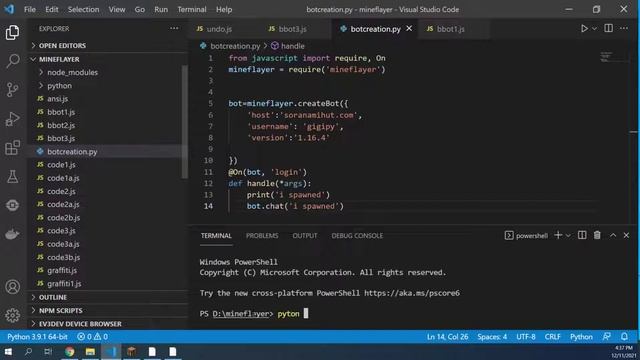This screenshot has height=360, width=640.
Task: Show errors and warnings count in status bar
Action: pyautogui.click(x=92, y=337)
